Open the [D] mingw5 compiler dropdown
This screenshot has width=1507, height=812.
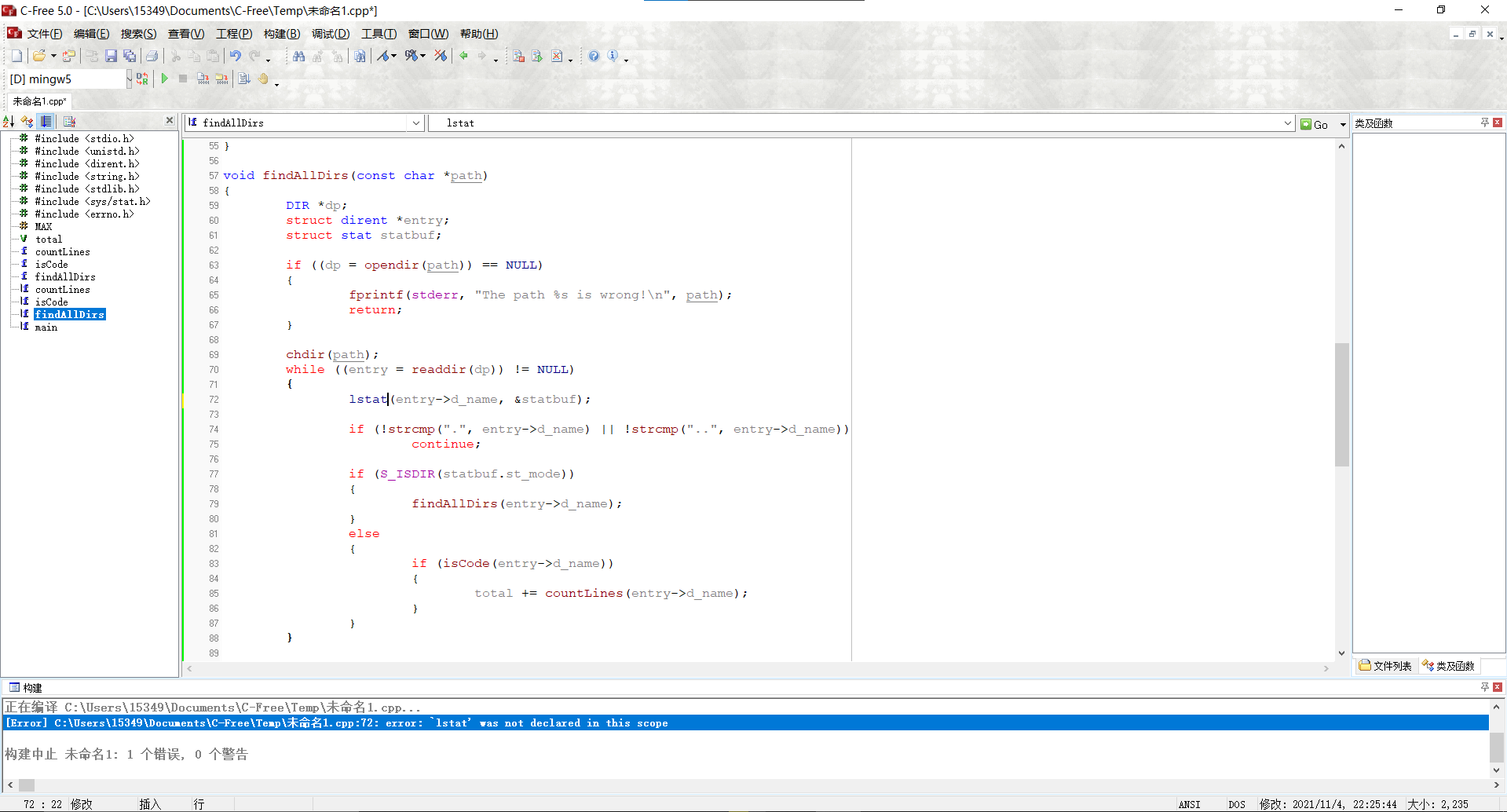(129, 79)
